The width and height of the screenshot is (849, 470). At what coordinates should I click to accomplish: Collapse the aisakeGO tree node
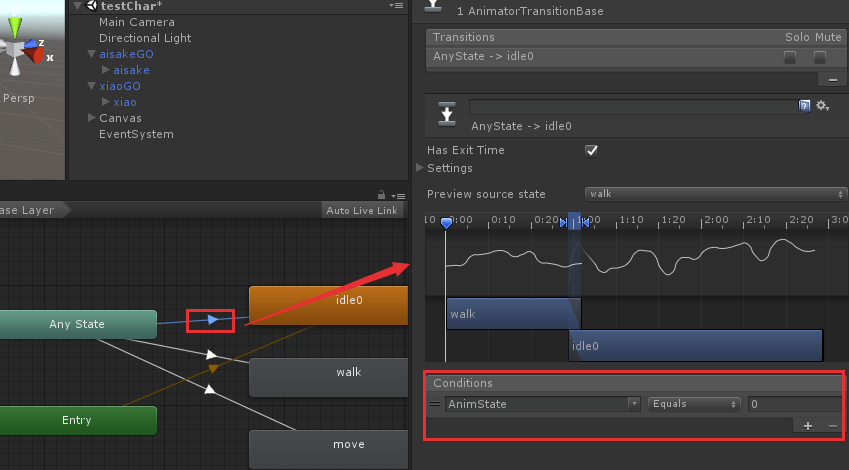(x=92, y=54)
